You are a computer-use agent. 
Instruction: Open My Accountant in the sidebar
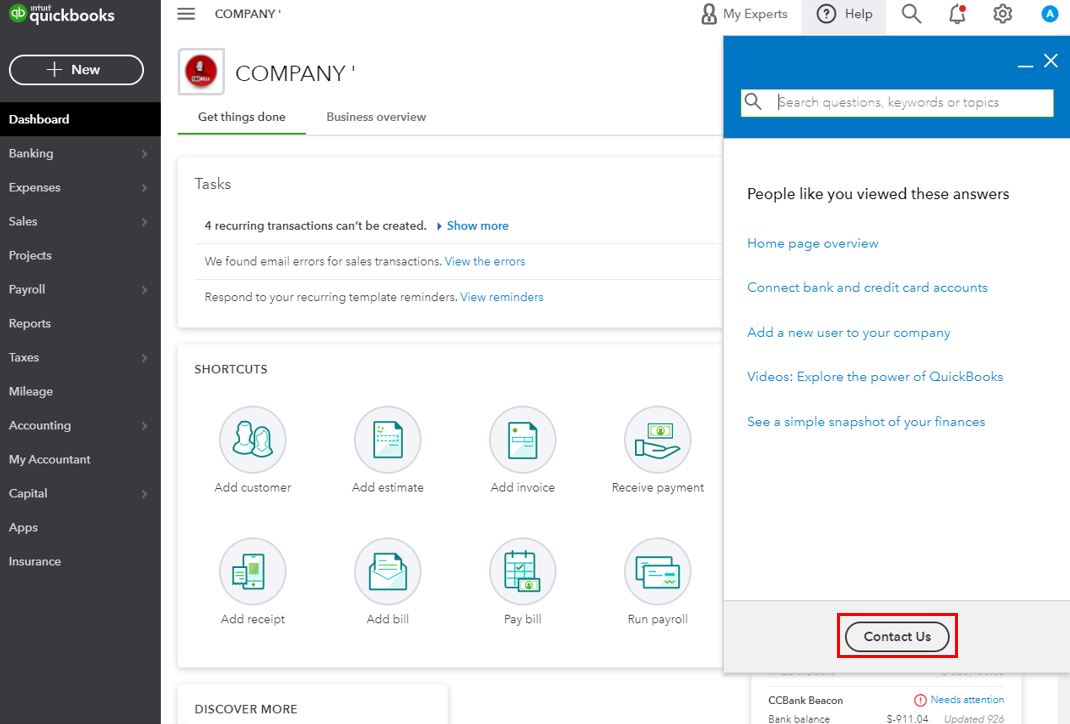coord(81,459)
